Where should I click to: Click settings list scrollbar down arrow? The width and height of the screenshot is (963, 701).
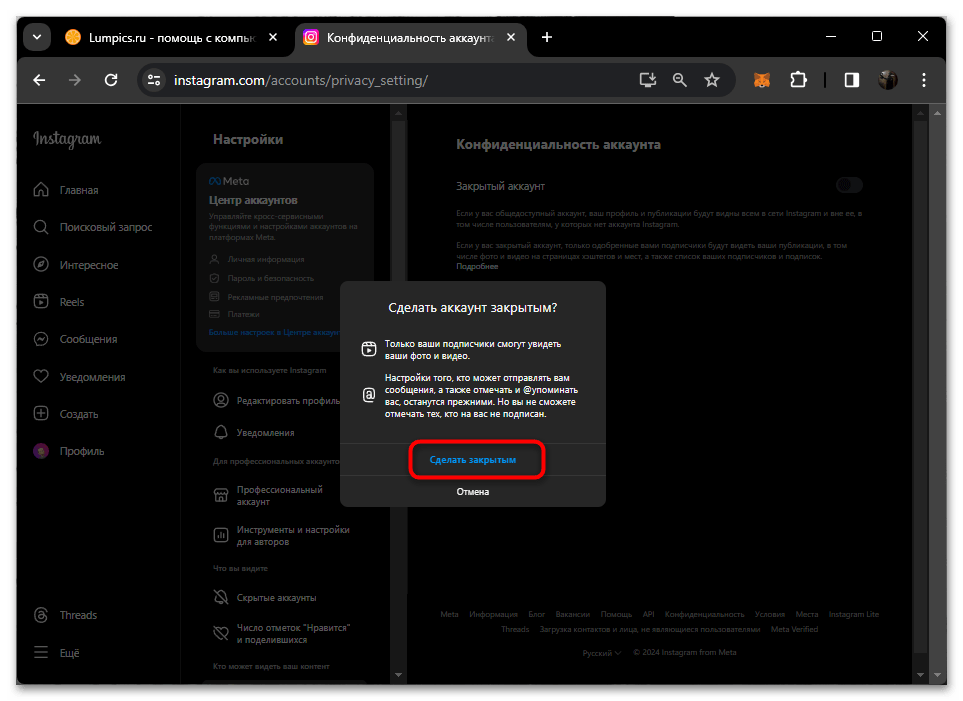[x=398, y=675]
